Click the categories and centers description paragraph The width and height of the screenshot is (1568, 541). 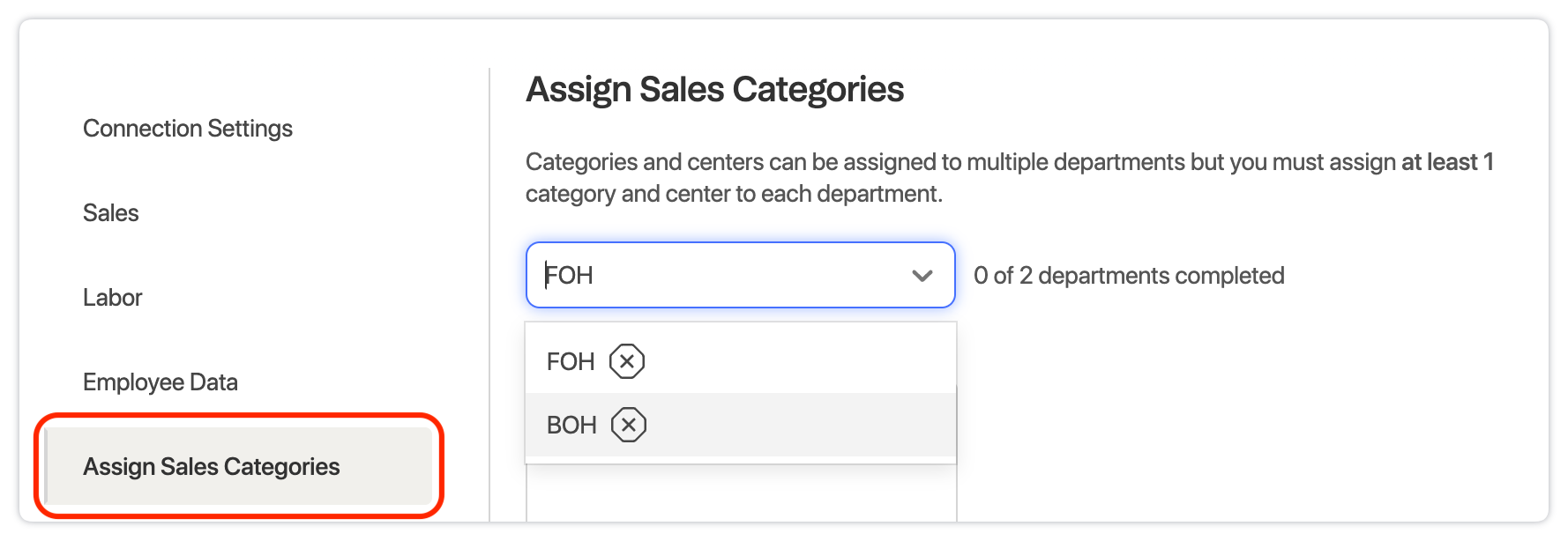point(1009,178)
